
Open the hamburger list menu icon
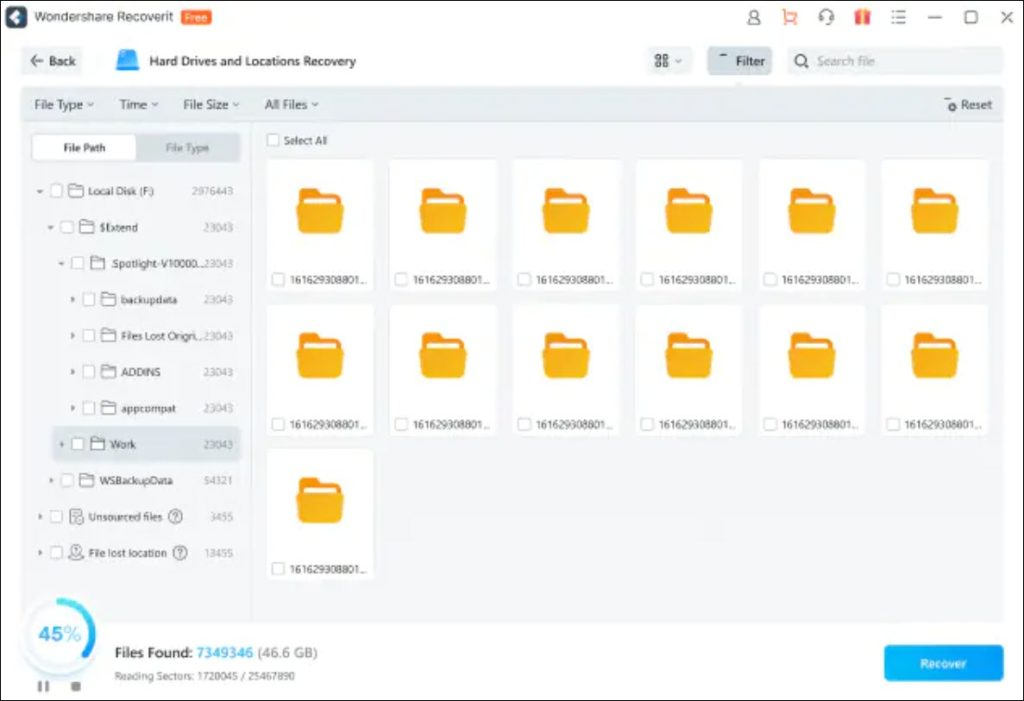point(899,18)
